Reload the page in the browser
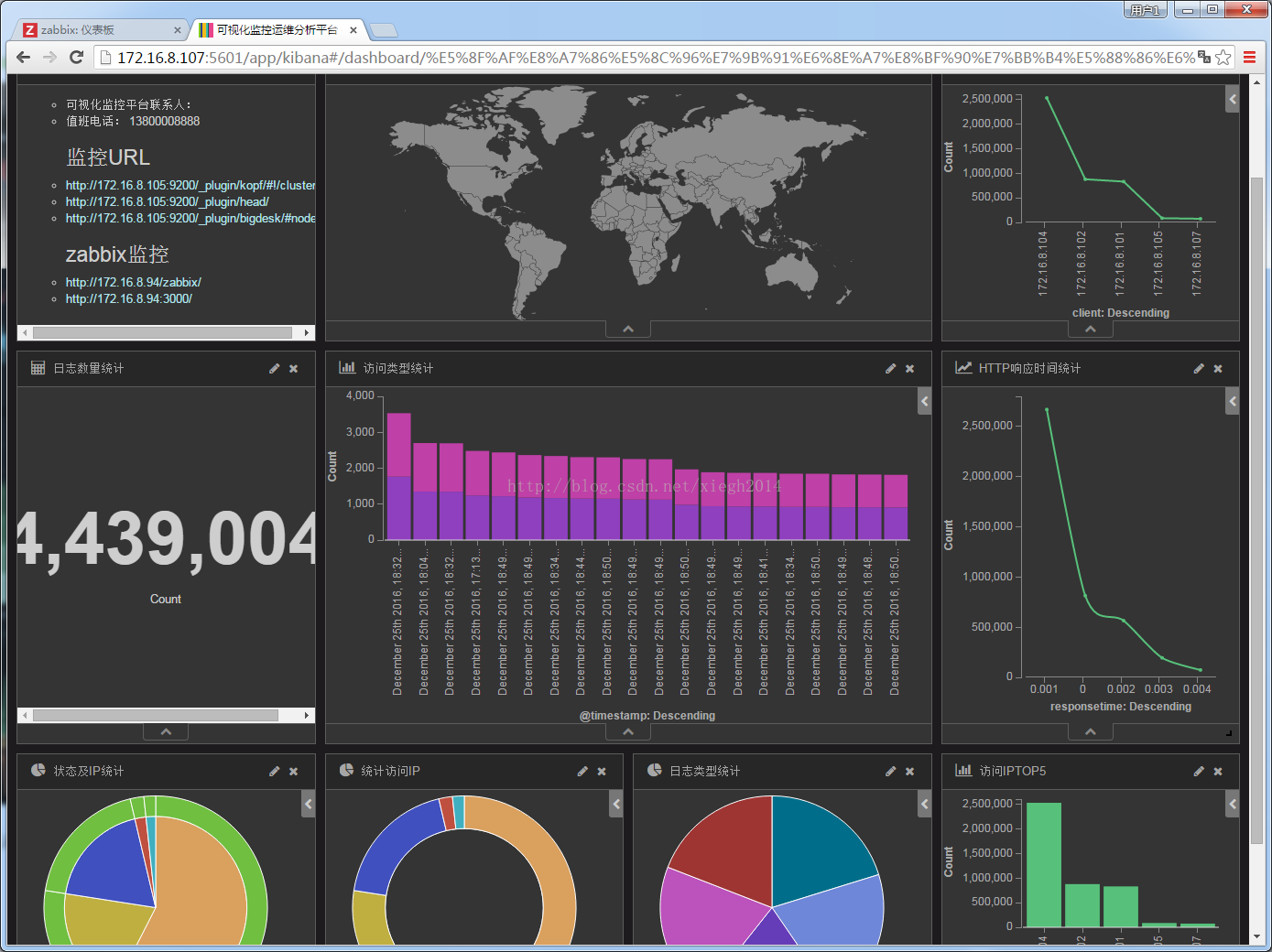The width and height of the screenshot is (1272, 952). (77, 57)
